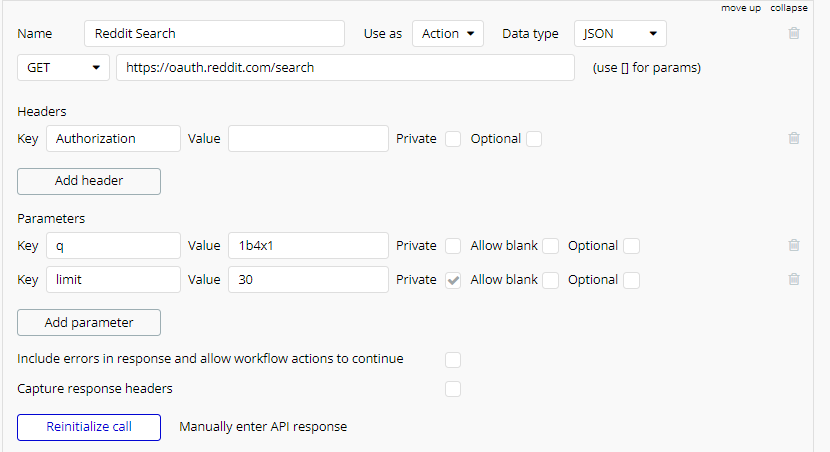This screenshot has width=830, height=452.
Task: Click Reinitialize call button
Action: click(89, 427)
